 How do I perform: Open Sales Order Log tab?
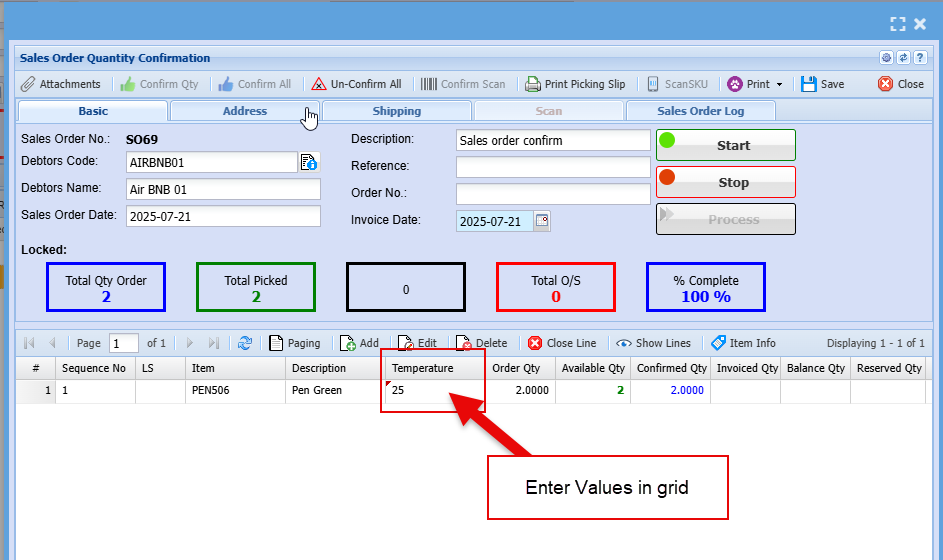tap(701, 111)
